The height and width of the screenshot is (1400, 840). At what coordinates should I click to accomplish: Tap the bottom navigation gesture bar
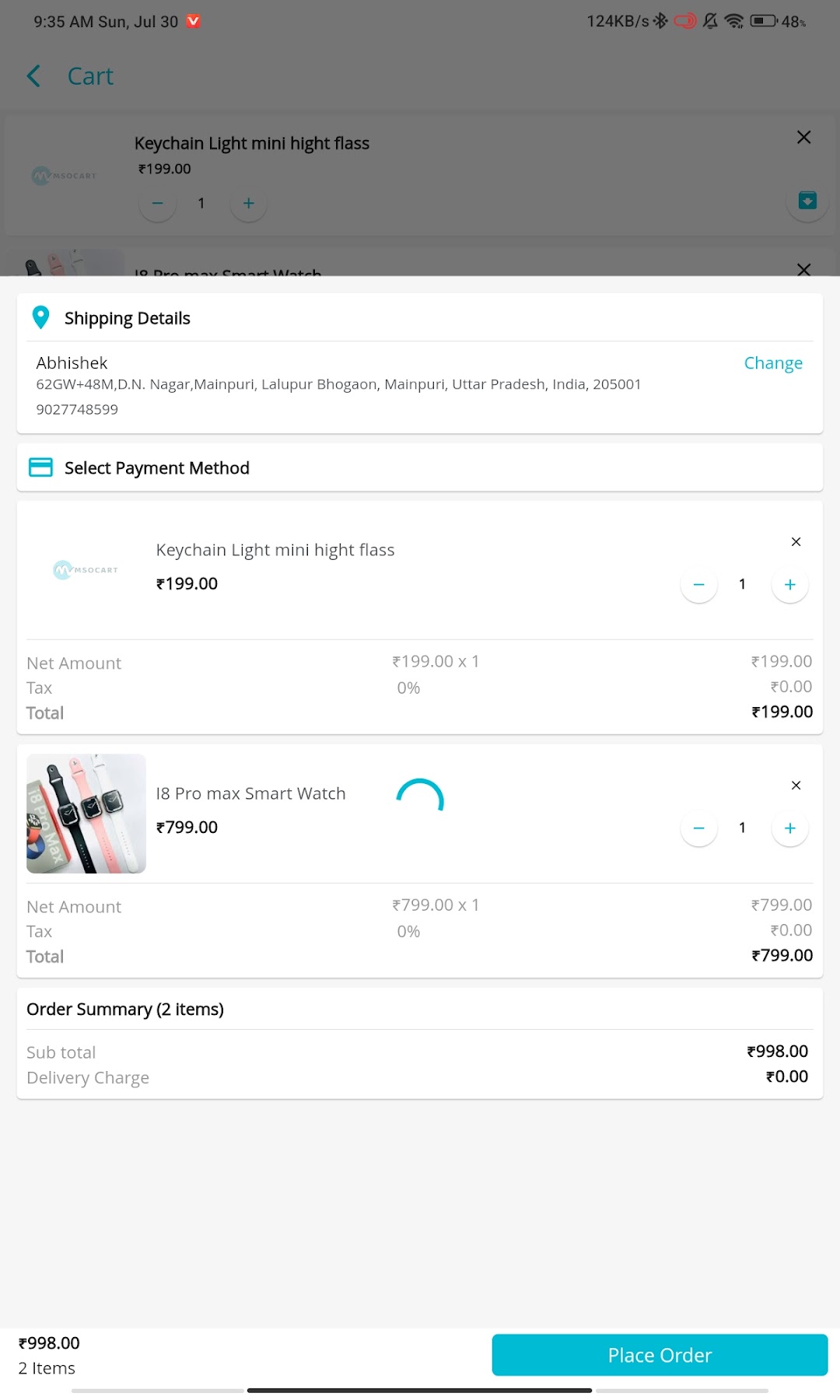point(420,1390)
